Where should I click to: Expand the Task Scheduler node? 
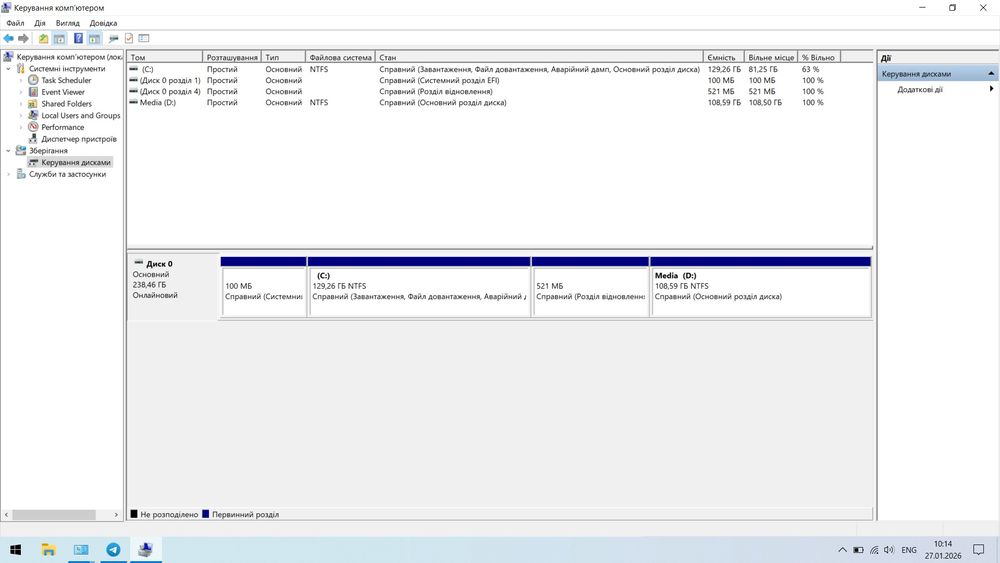tap(20, 80)
